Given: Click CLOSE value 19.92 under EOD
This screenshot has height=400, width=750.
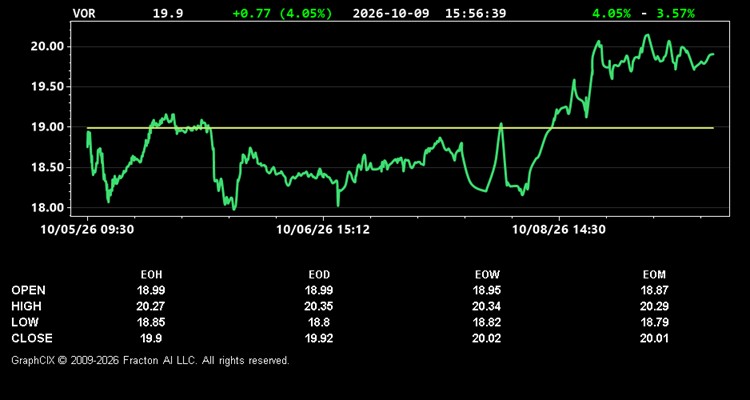Looking at the screenshot, I should point(319,338).
